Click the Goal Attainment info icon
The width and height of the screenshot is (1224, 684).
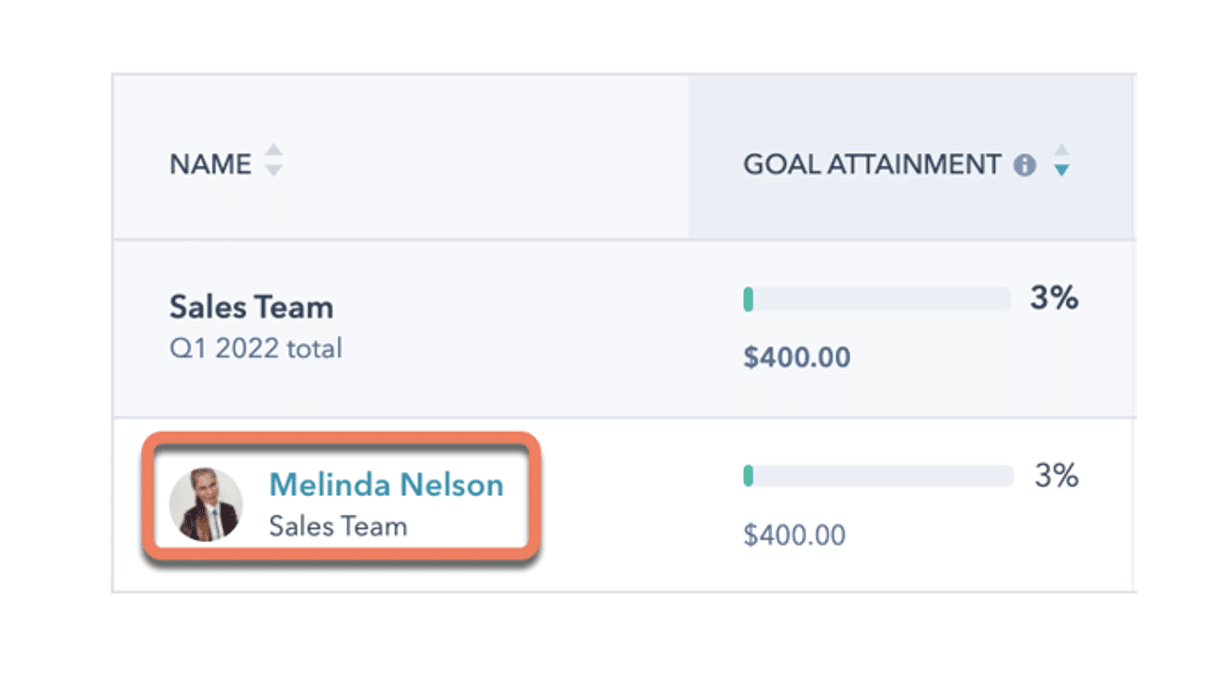[x=1025, y=165]
